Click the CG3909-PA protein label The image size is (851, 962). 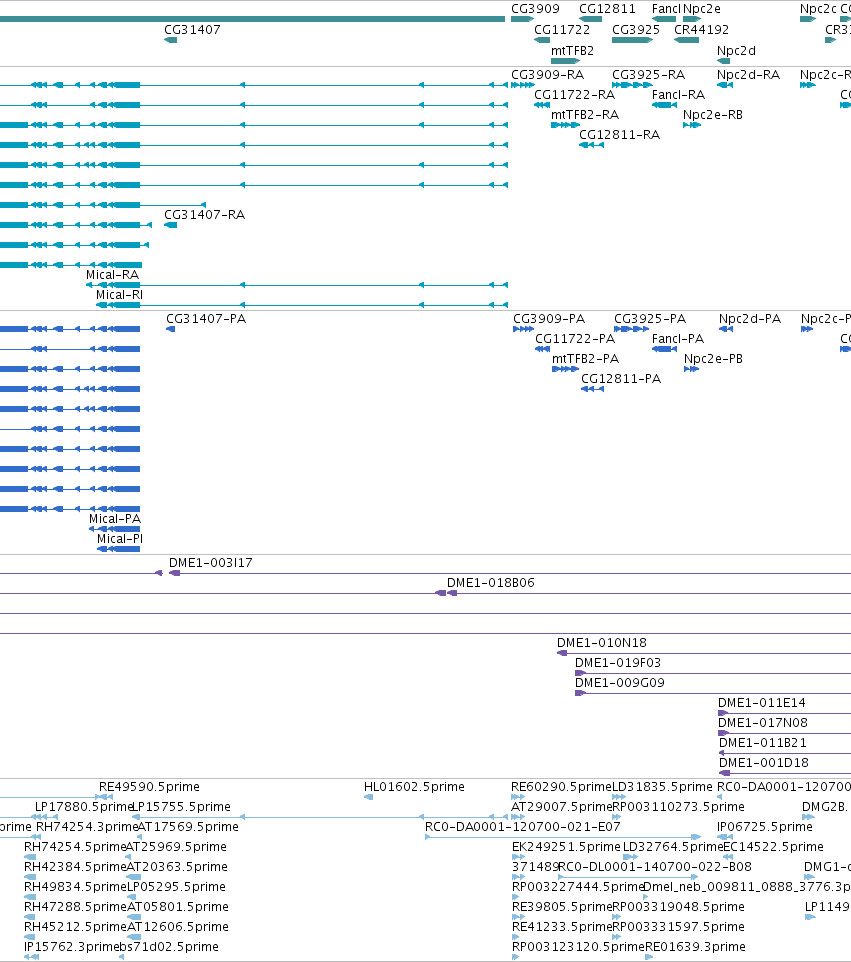tap(549, 319)
